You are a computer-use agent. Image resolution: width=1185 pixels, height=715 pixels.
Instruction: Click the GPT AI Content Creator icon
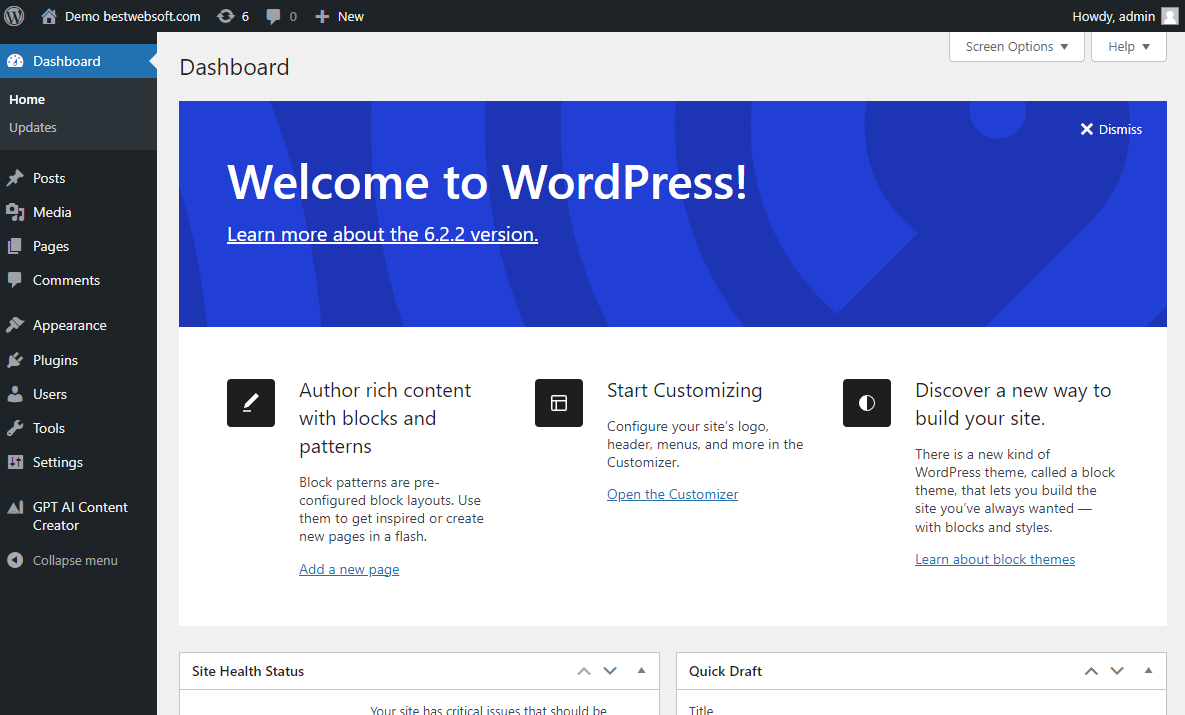click(15, 507)
